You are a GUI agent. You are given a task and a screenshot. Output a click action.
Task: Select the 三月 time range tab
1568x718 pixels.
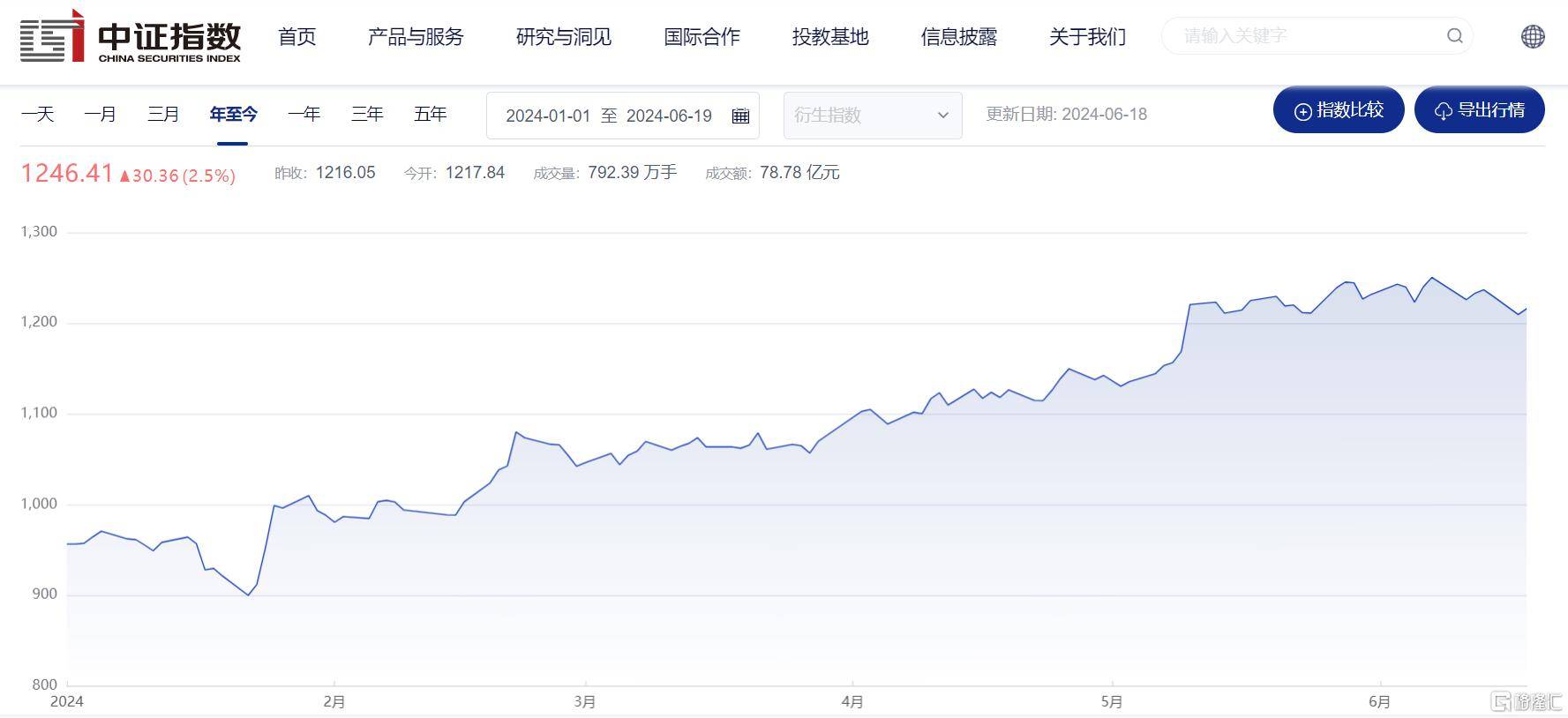[163, 114]
